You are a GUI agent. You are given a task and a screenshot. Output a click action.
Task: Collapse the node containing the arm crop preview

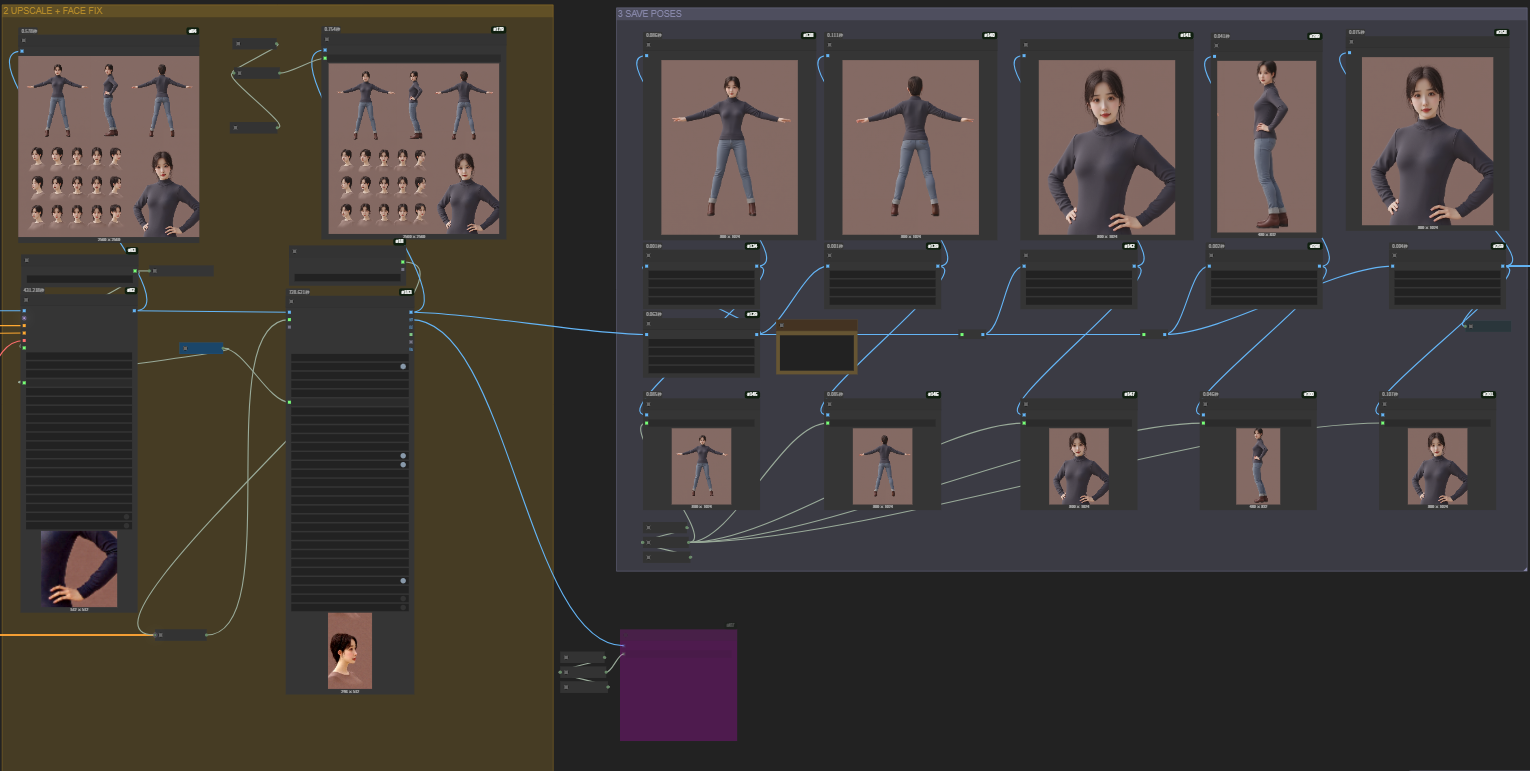(26, 299)
